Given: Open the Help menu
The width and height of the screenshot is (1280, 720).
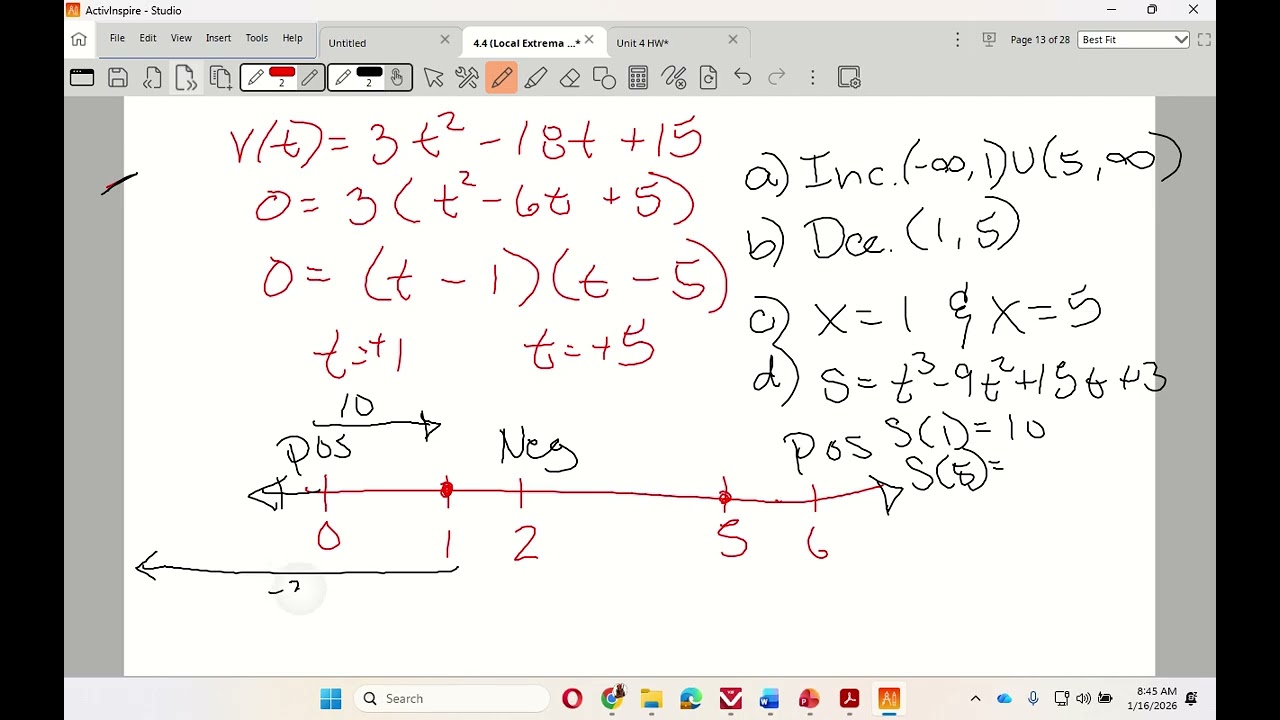Looking at the screenshot, I should 292,38.
